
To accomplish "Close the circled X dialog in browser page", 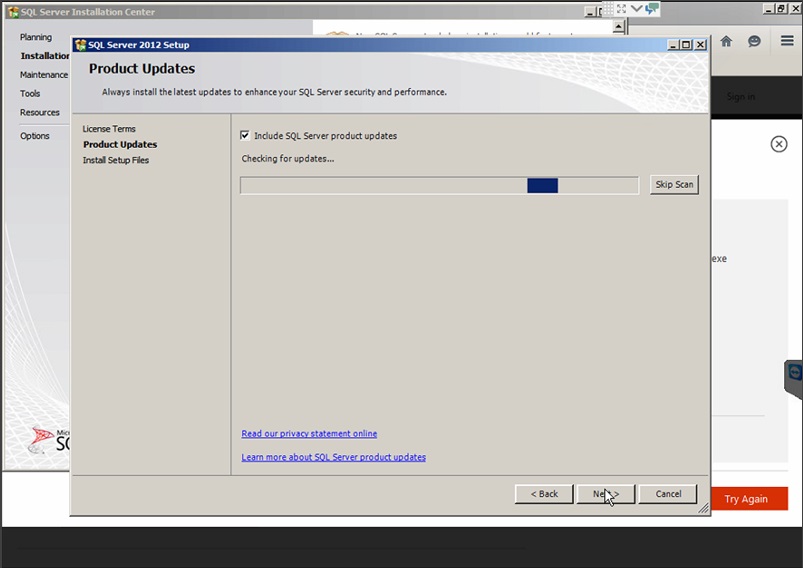I will [778, 144].
